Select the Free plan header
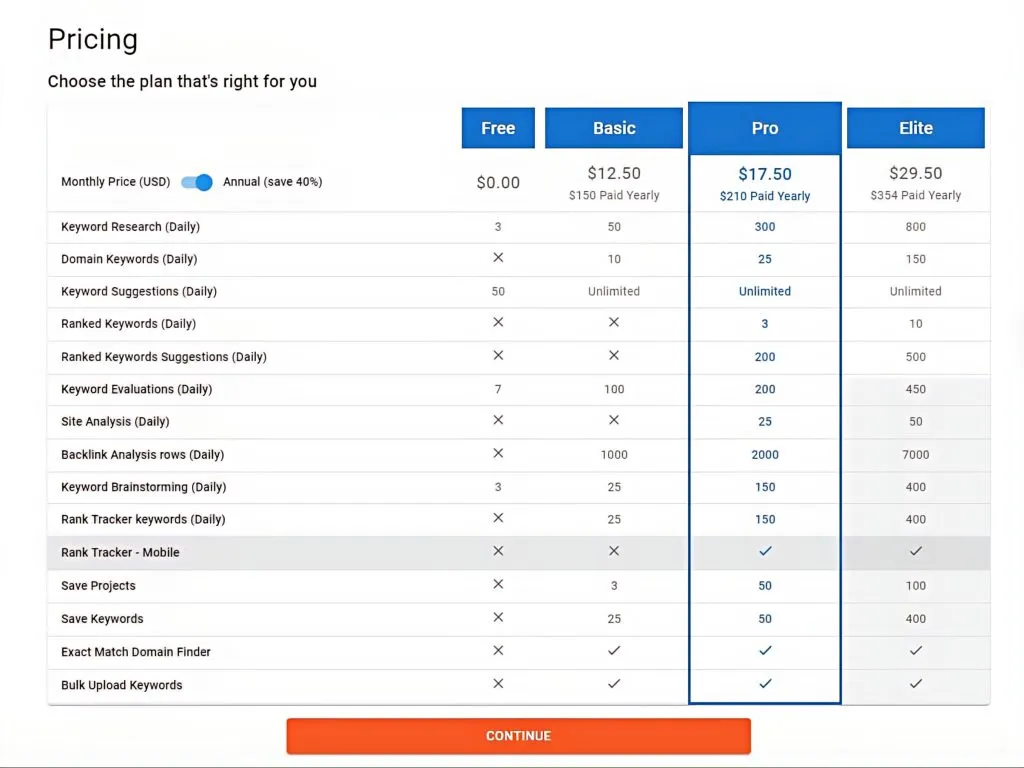Viewport: 1024px width, 768px height. 498,128
